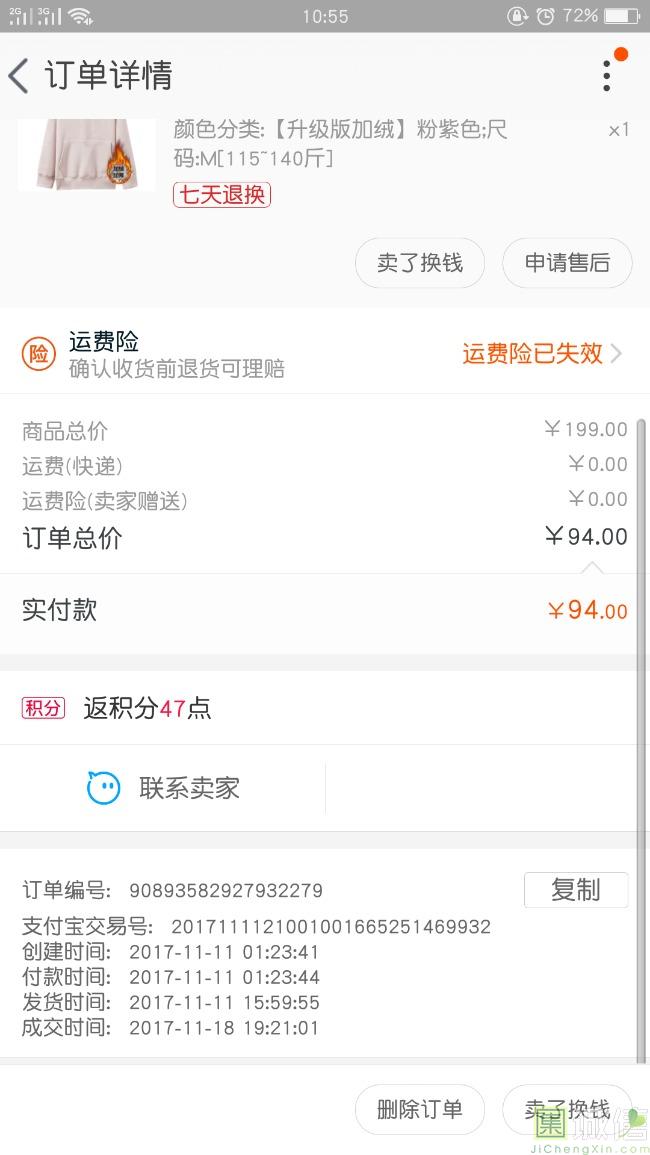This screenshot has width=650, height=1155.
Task: Tap the battery icon in status bar
Action: tap(621, 16)
